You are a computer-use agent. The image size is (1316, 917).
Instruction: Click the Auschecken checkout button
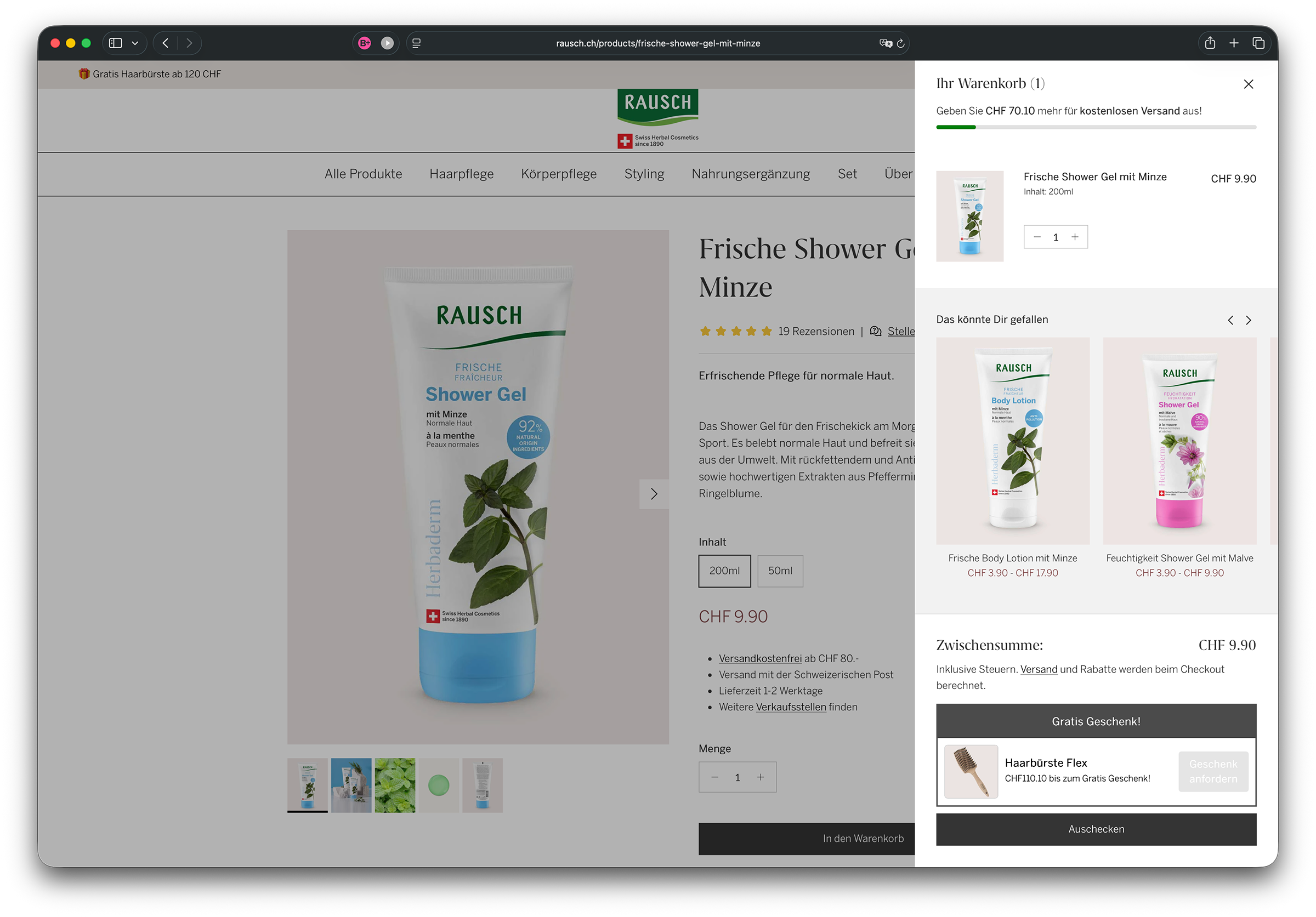pyautogui.click(x=1096, y=829)
